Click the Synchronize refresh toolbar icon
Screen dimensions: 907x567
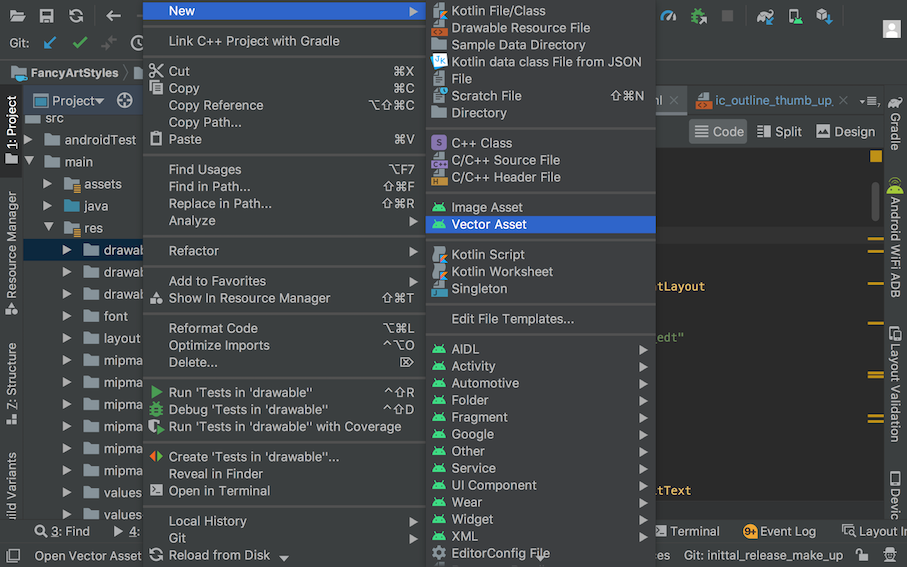click(76, 16)
